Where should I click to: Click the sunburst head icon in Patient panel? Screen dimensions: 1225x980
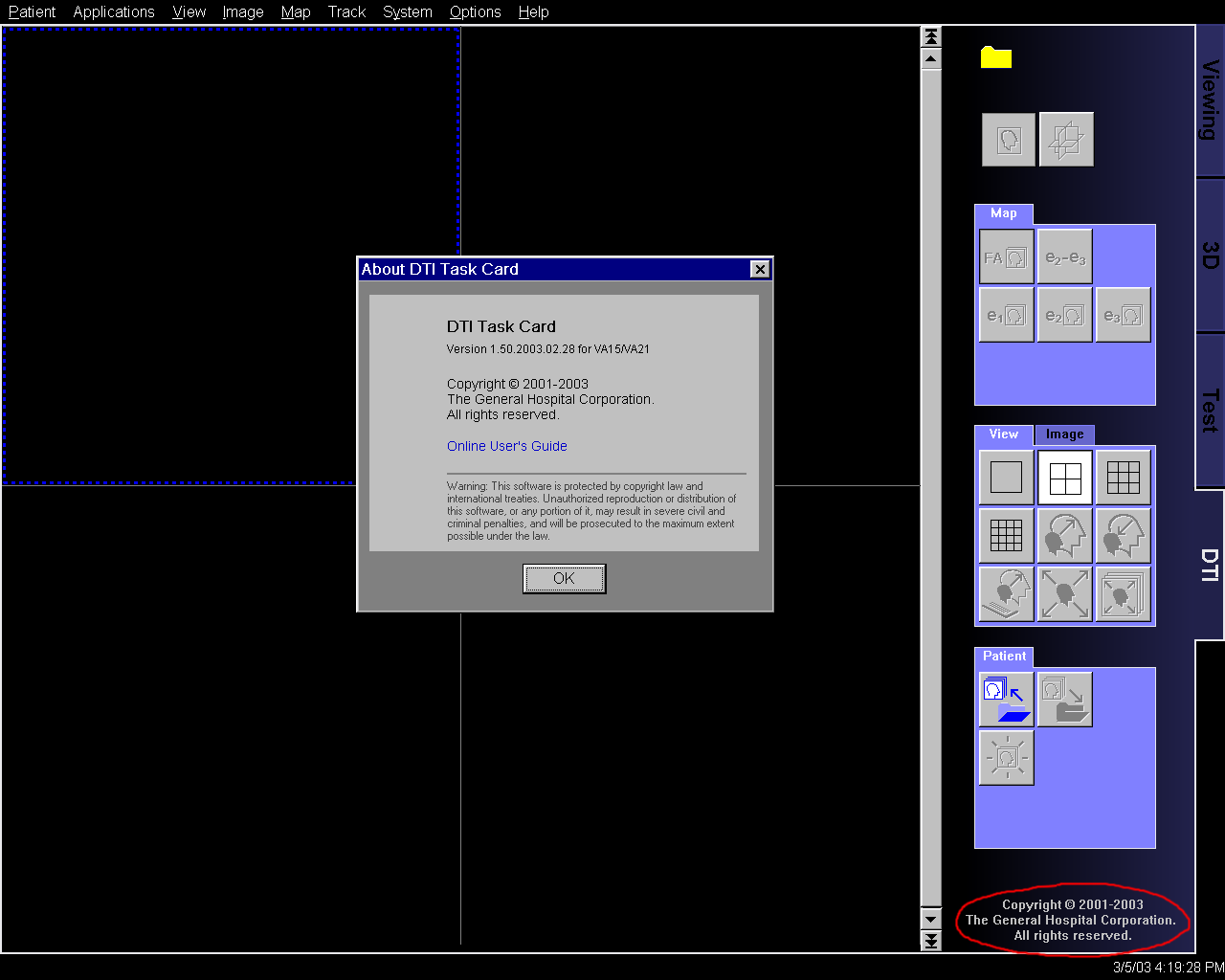tap(1006, 758)
